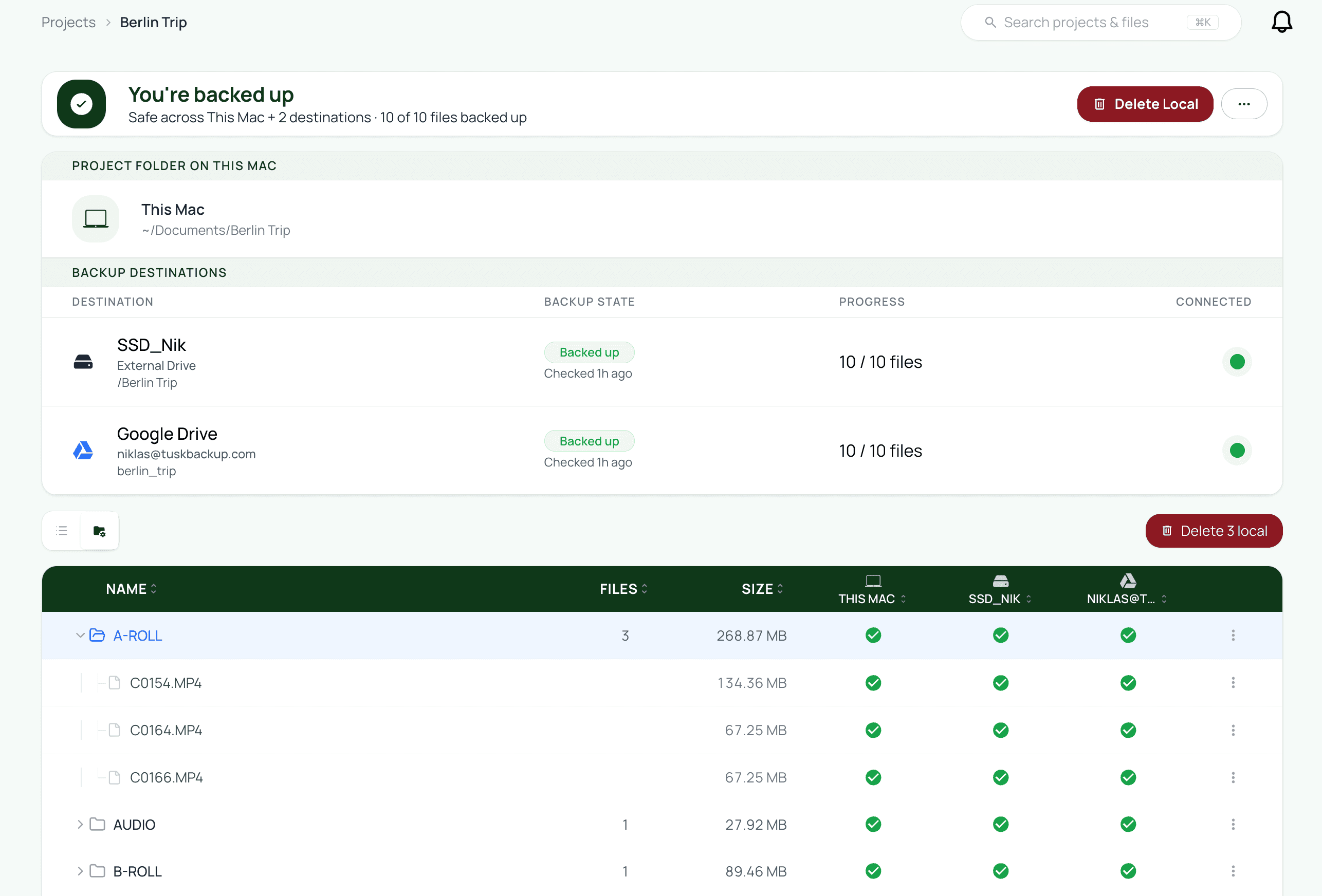
Task: Open the ellipsis menu beside Delete Local
Action: (1244, 104)
